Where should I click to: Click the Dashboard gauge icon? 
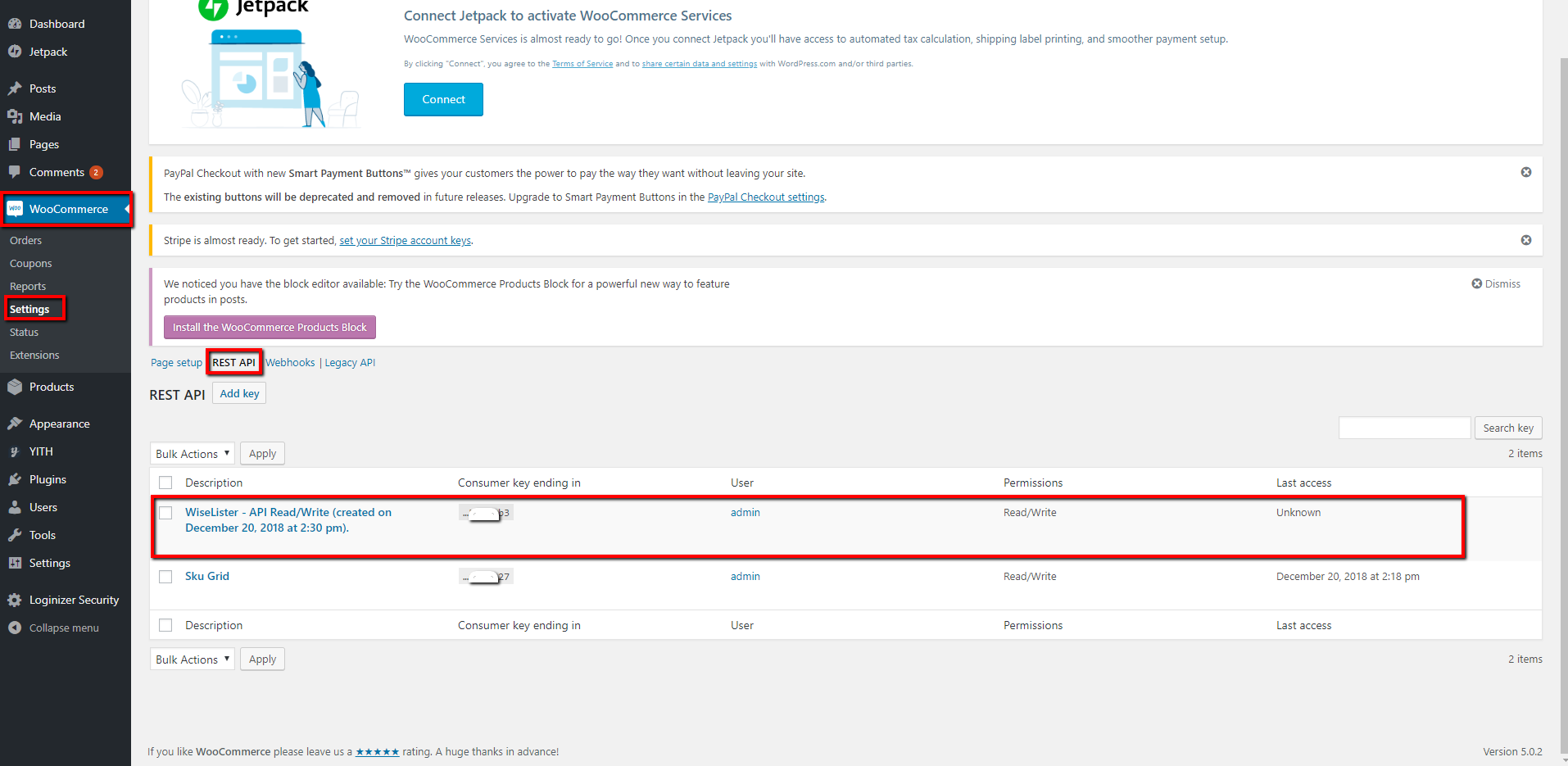[15, 24]
